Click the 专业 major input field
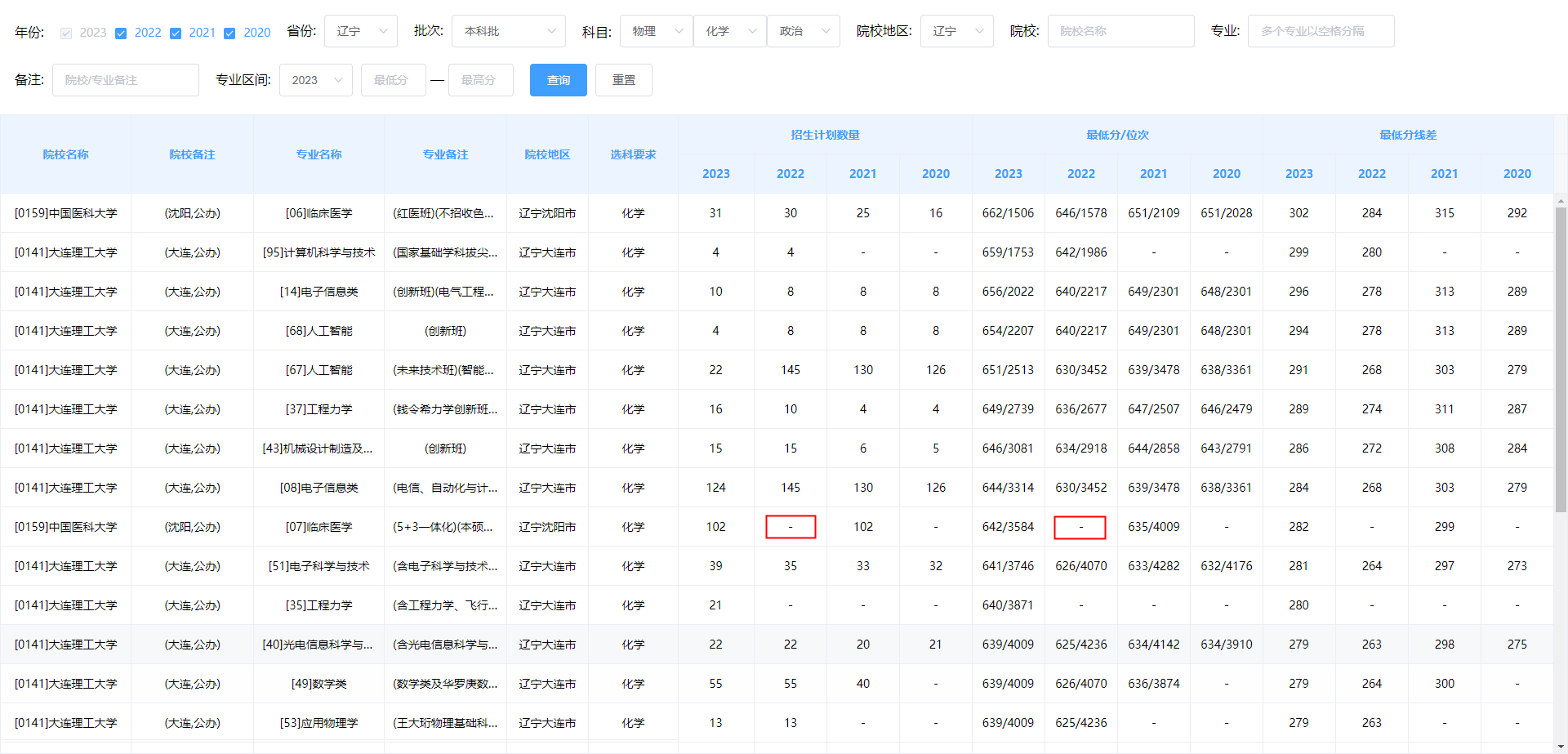The width and height of the screenshot is (1568, 754). pyautogui.click(x=1320, y=30)
